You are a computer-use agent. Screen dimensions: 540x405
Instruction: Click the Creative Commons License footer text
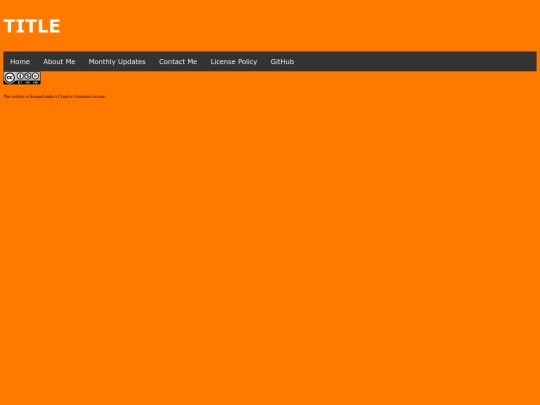54,97
